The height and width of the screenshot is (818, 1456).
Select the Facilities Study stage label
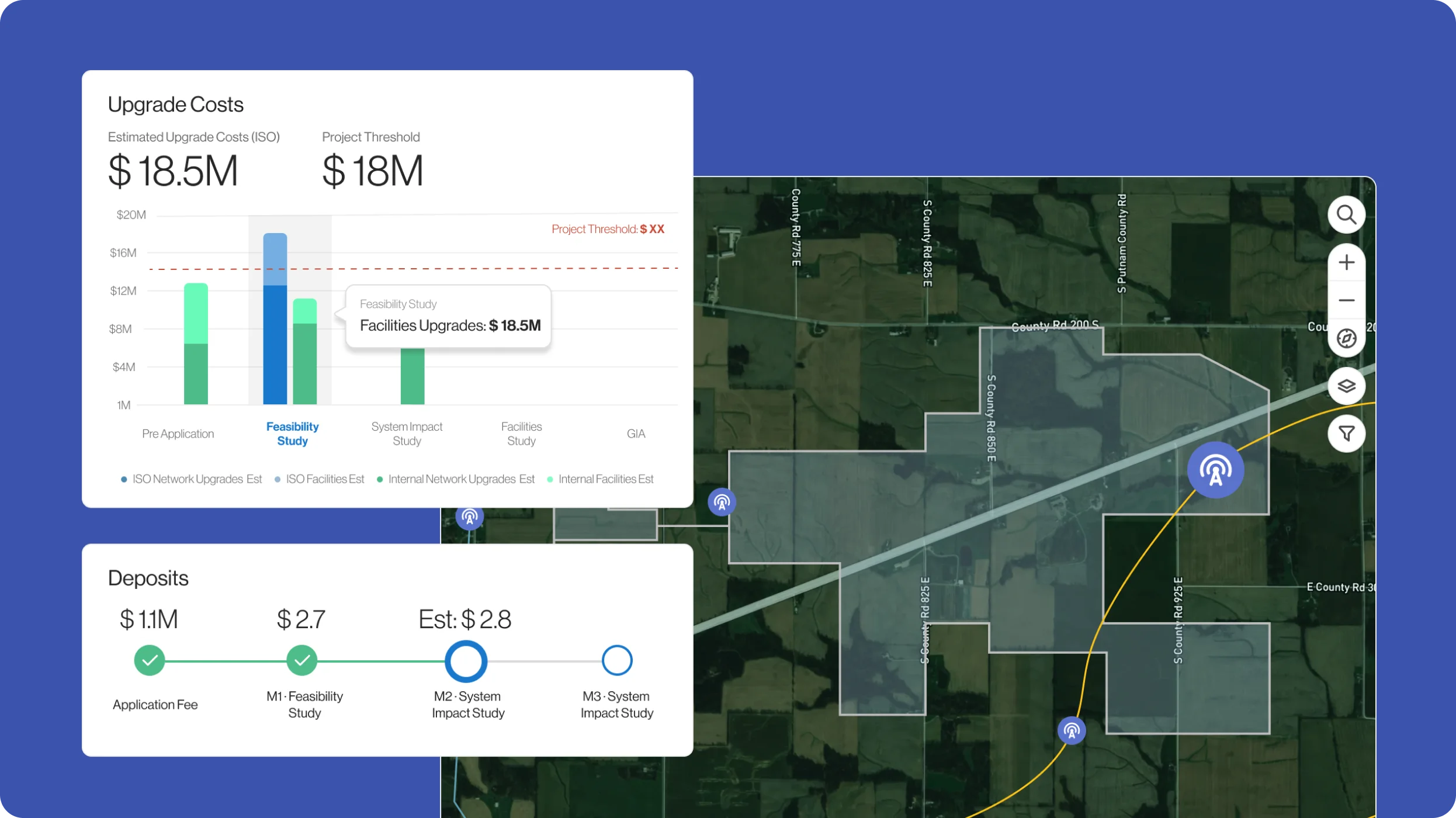521,434
